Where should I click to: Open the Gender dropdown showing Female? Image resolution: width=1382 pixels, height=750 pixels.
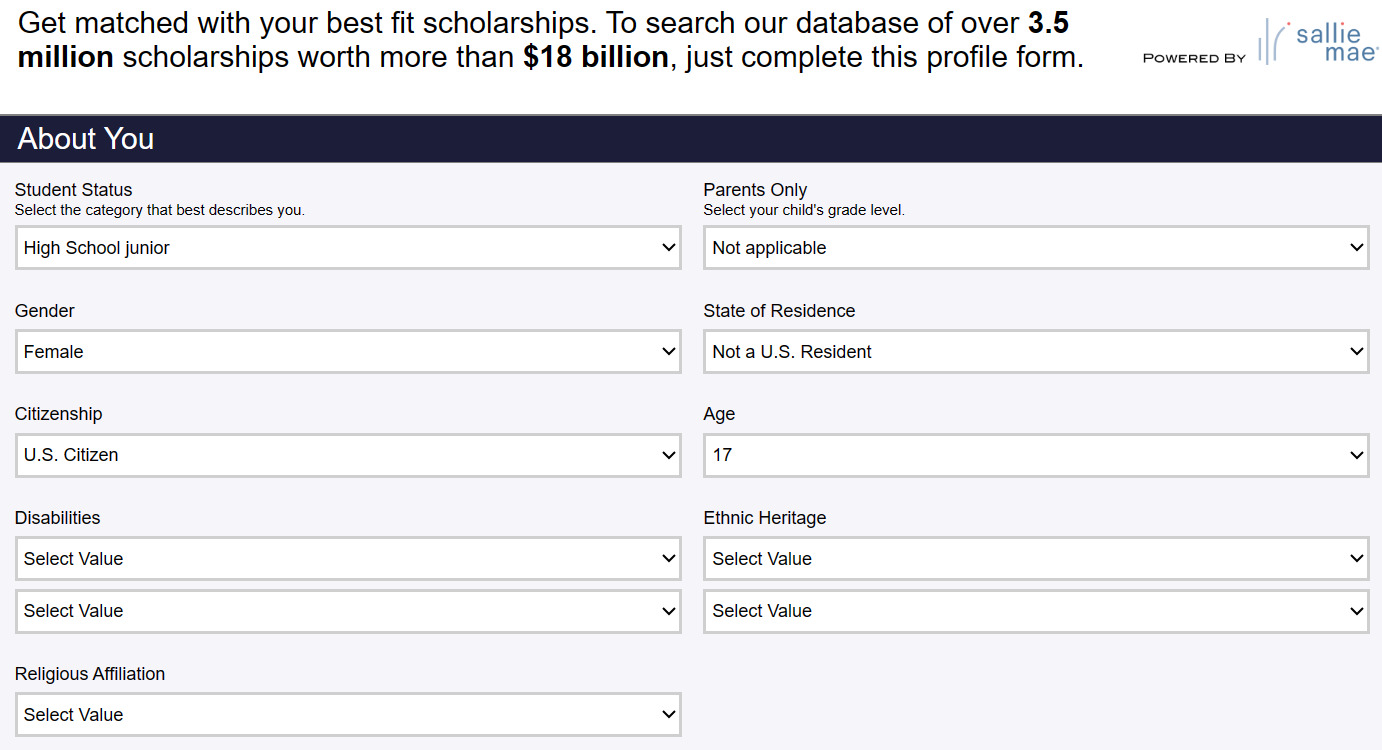[x=348, y=351]
